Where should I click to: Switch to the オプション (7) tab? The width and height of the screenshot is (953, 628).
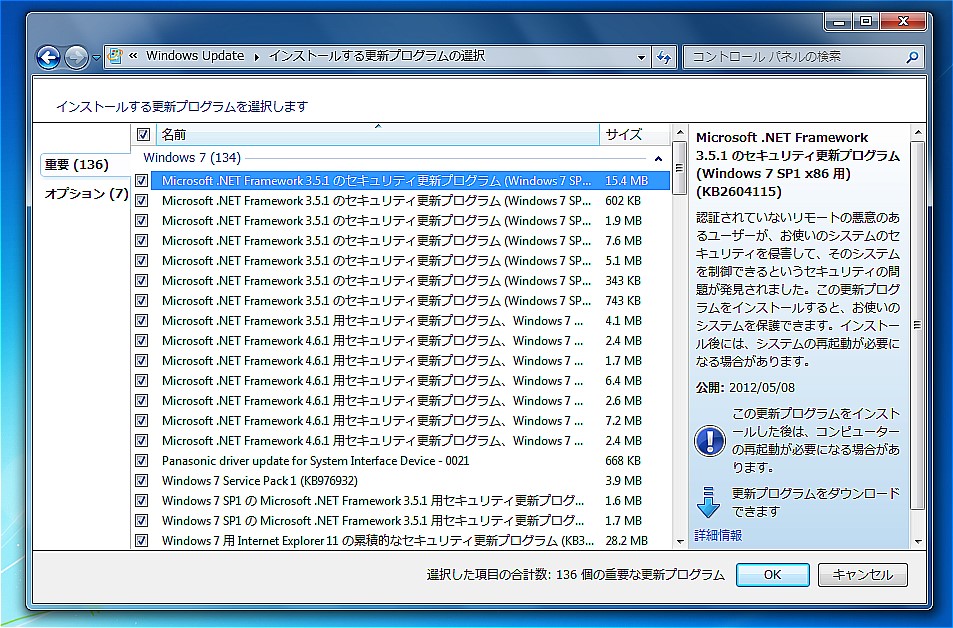[86, 194]
